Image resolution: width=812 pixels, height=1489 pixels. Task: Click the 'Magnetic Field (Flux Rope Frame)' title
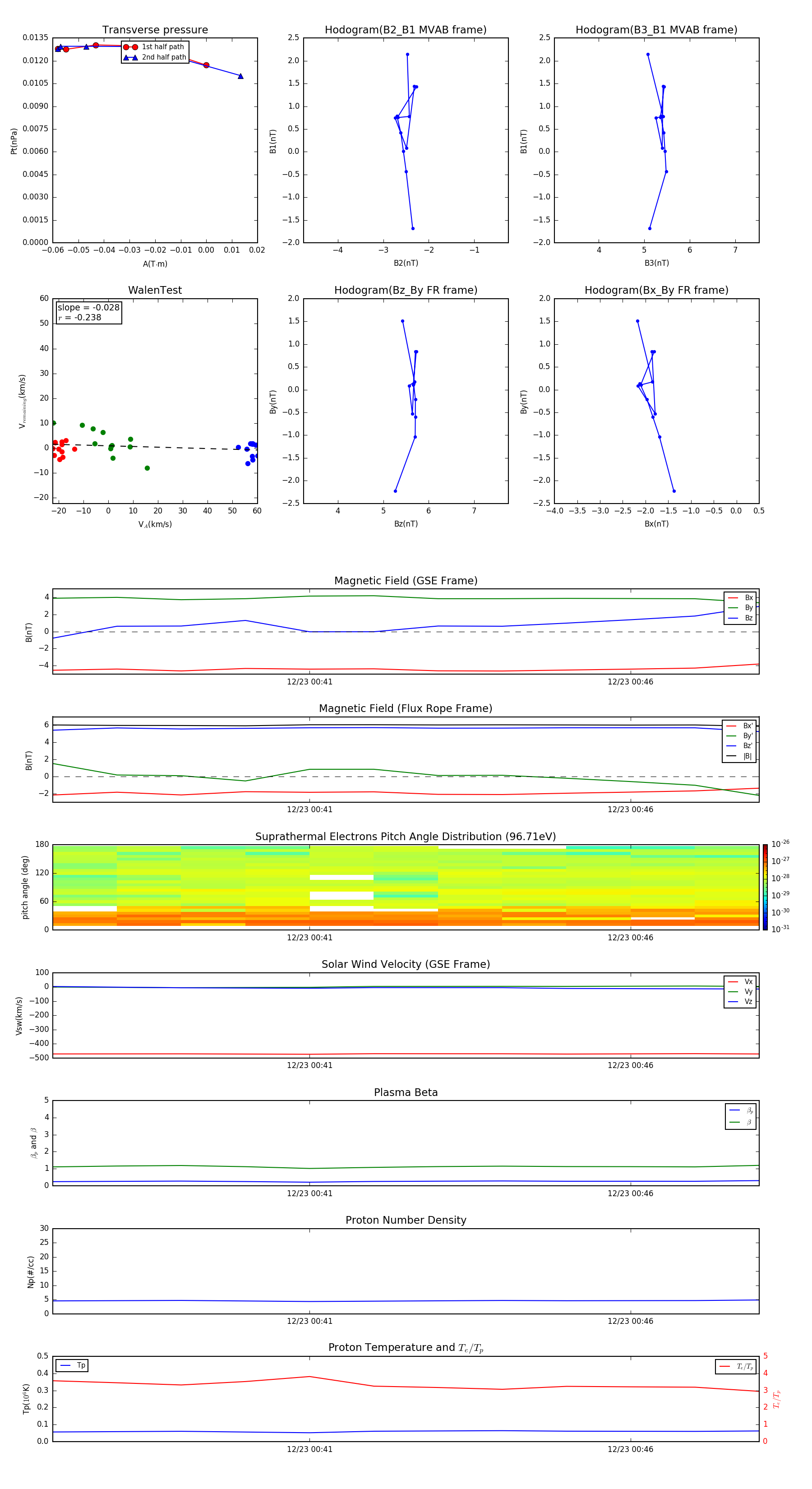click(406, 709)
